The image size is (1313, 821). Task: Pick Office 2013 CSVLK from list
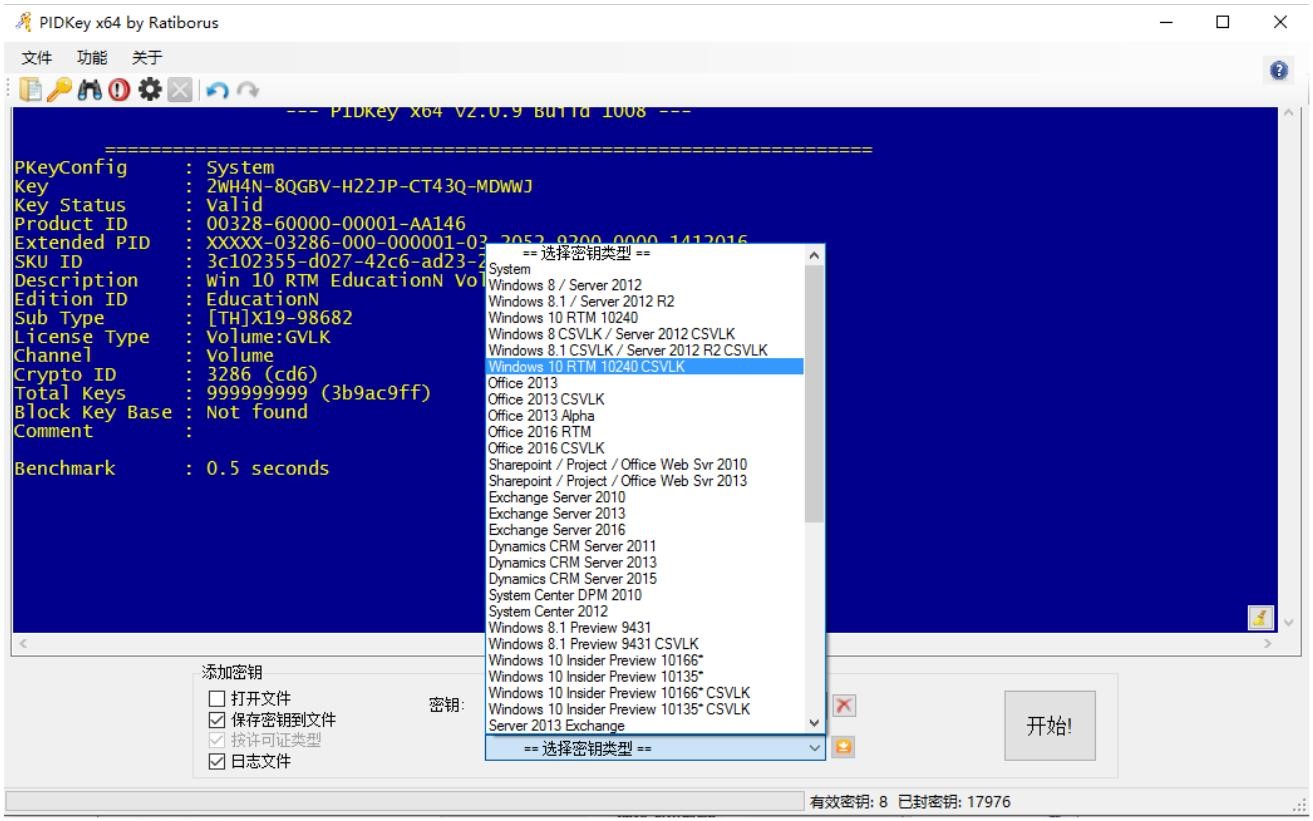tap(645, 399)
